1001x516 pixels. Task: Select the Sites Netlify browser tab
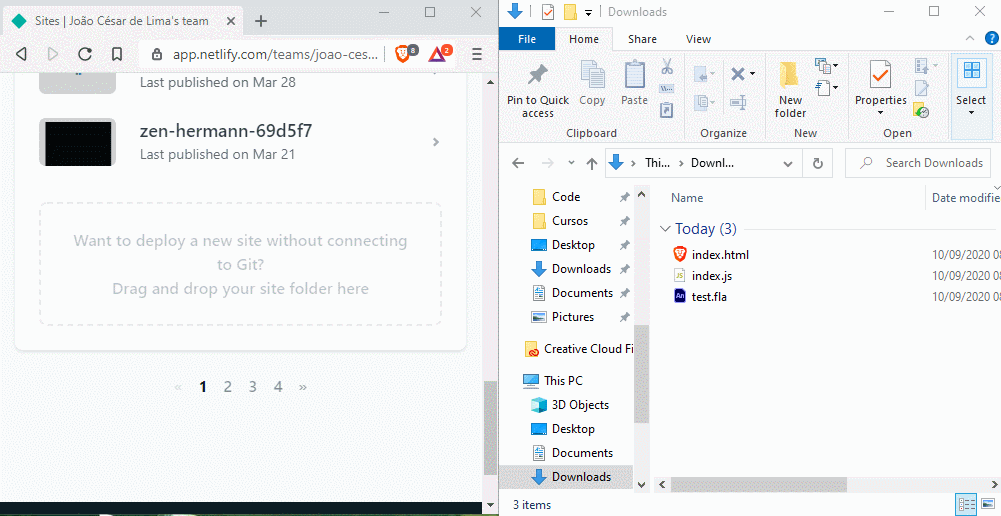click(121, 21)
